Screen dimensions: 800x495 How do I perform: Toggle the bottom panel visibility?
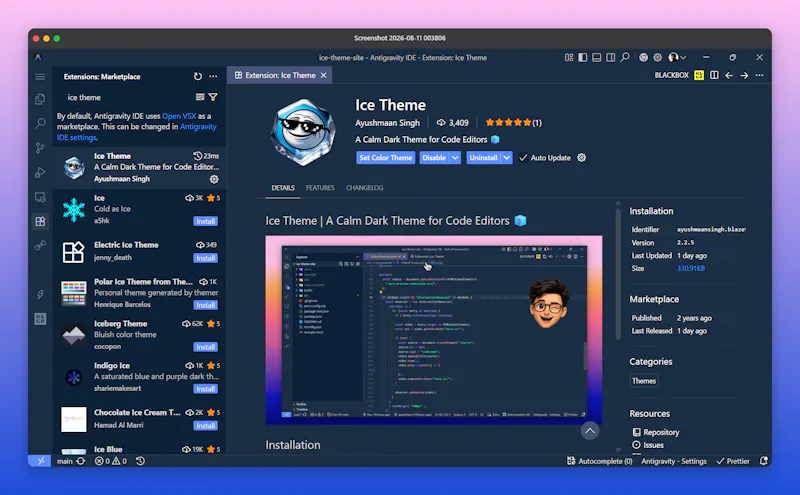(596, 58)
